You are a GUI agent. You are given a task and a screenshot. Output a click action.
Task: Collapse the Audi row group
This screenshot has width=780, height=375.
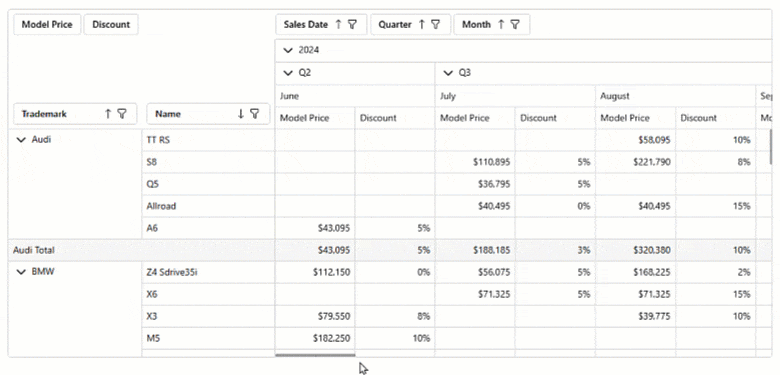(x=21, y=140)
